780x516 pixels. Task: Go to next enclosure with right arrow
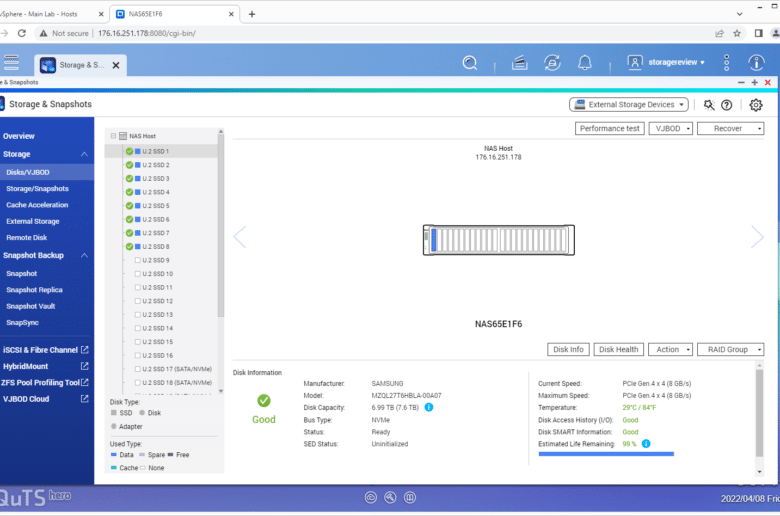tap(757, 237)
